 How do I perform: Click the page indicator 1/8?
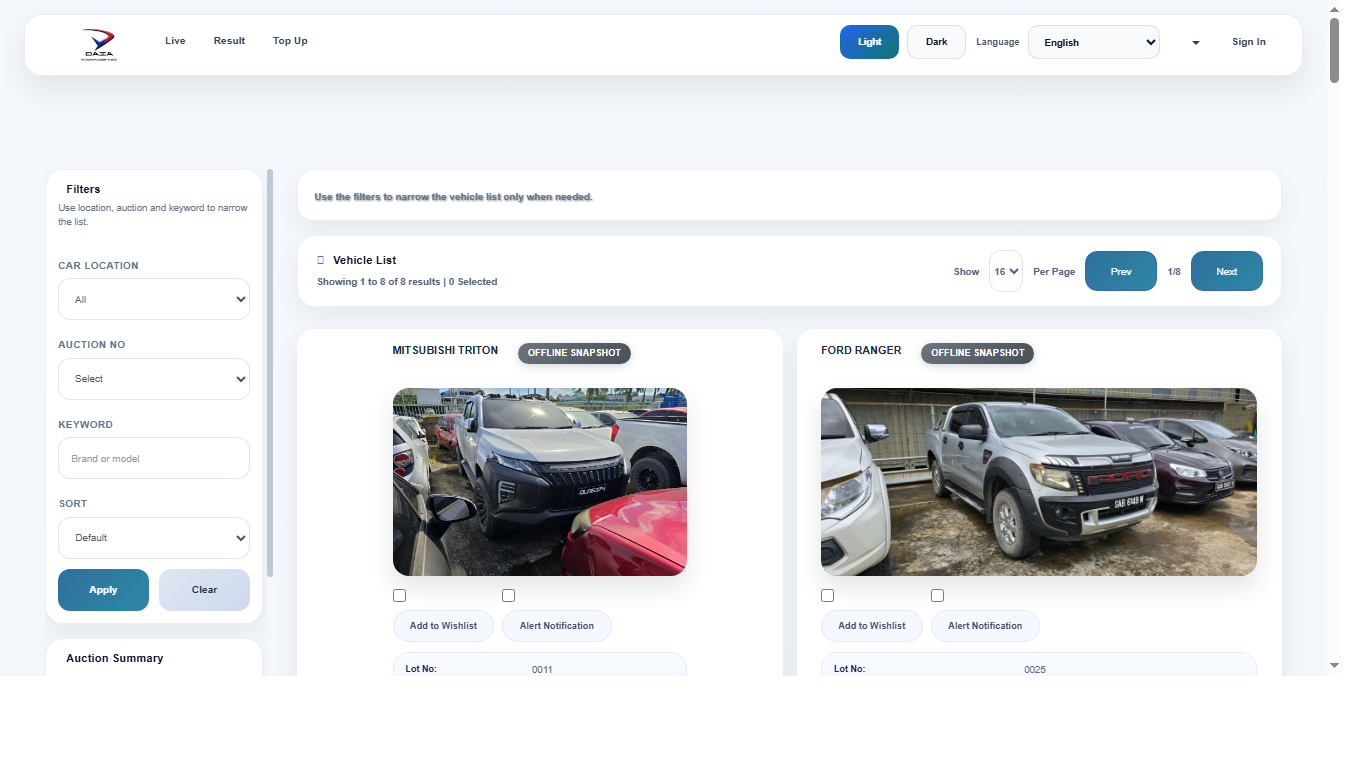(x=1174, y=272)
